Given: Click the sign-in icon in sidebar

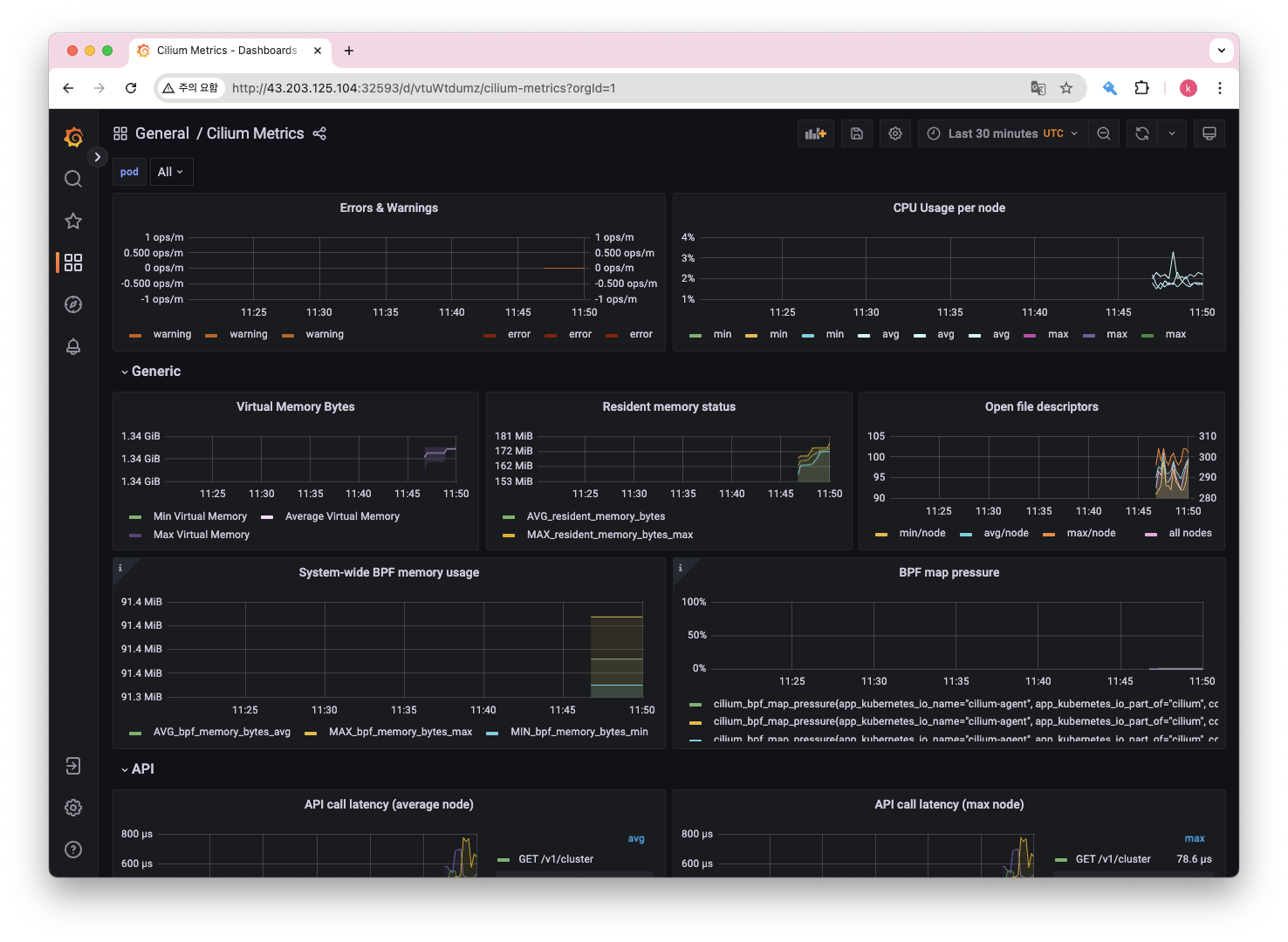Looking at the screenshot, I should pyautogui.click(x=73, y=766).
